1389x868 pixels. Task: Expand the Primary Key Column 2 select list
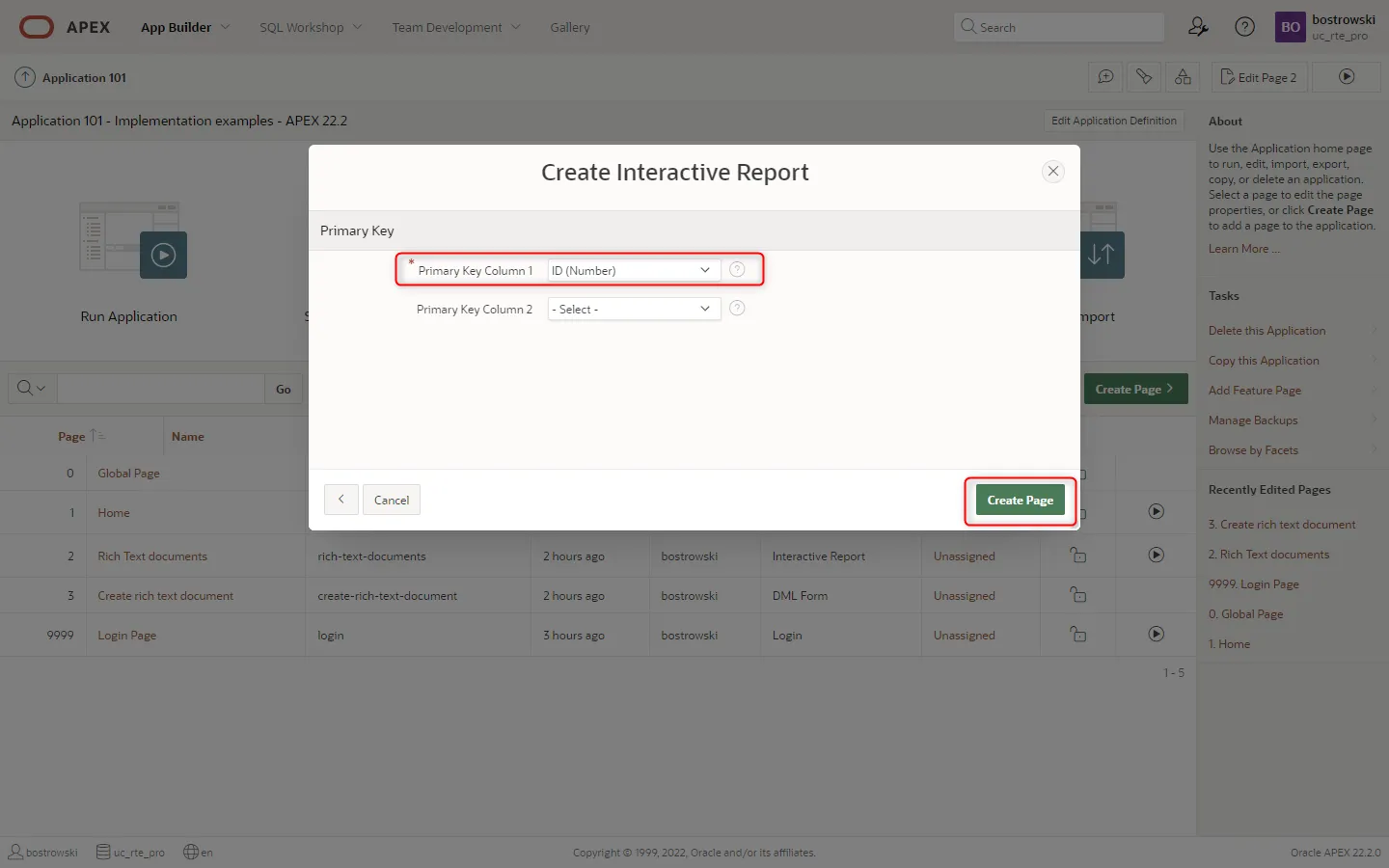634,310
